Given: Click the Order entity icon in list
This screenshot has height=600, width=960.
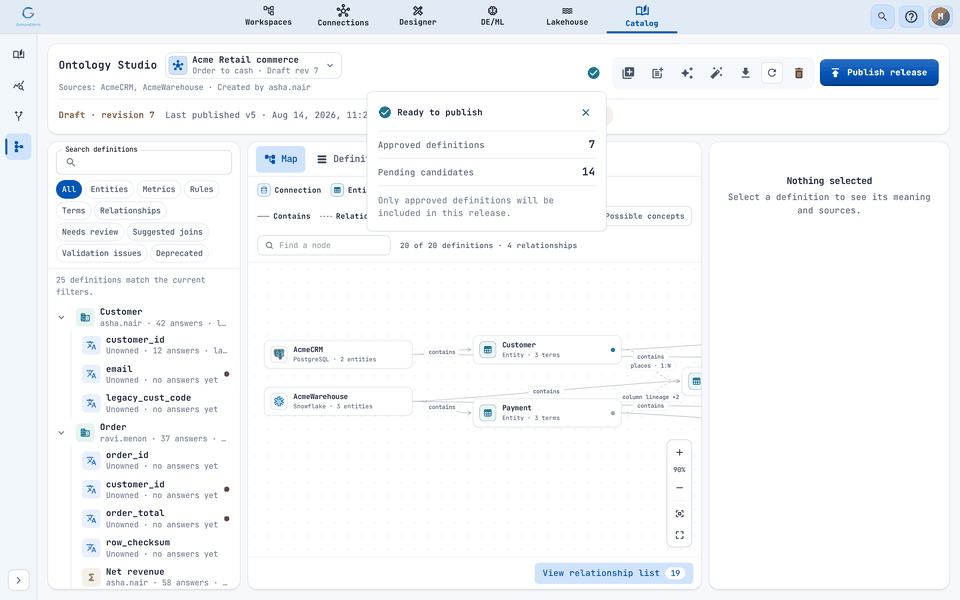Looking at the screenshot, I should (x=85, y=432).
